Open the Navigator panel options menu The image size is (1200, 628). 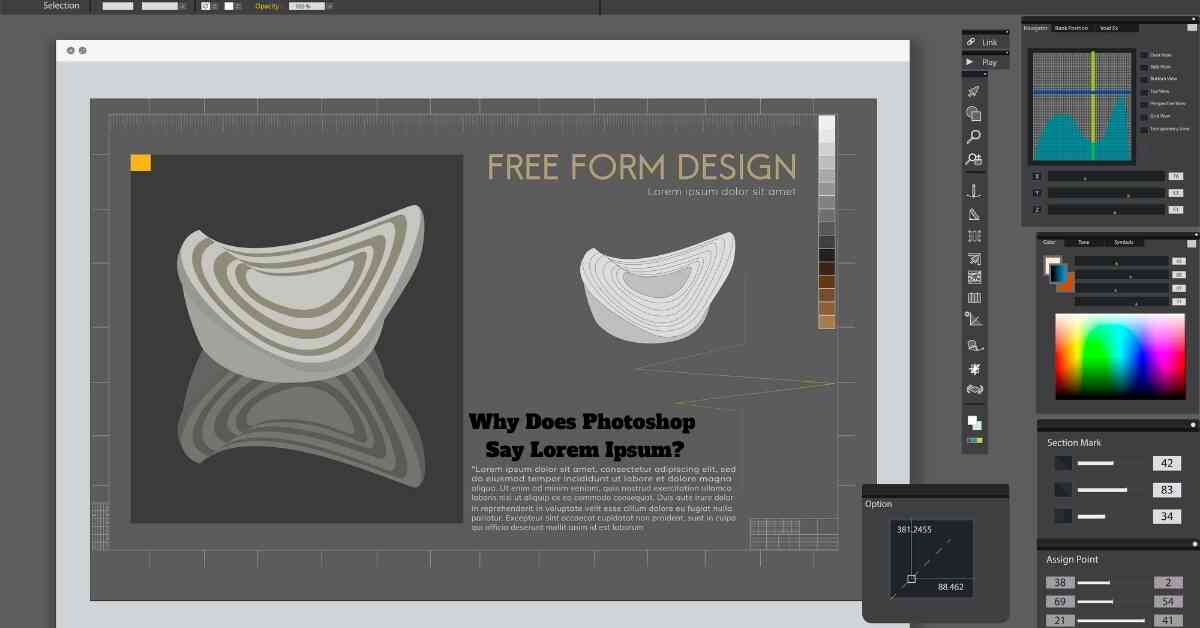pos(1190,28)
